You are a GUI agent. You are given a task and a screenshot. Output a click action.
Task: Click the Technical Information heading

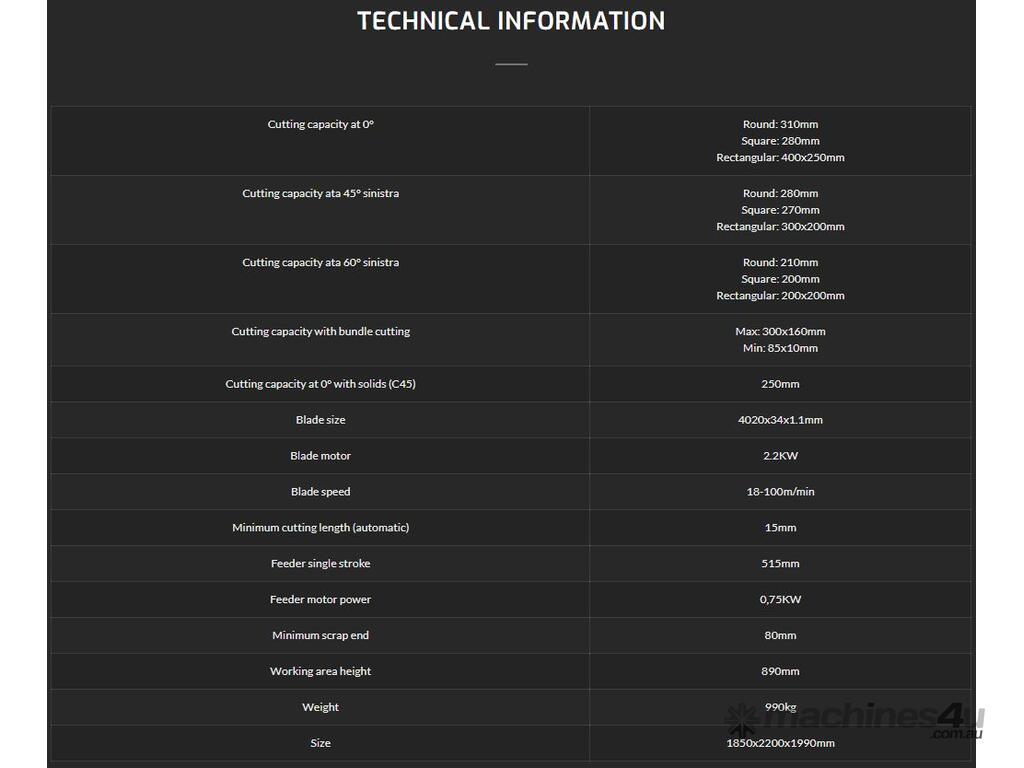click(511, 21)
